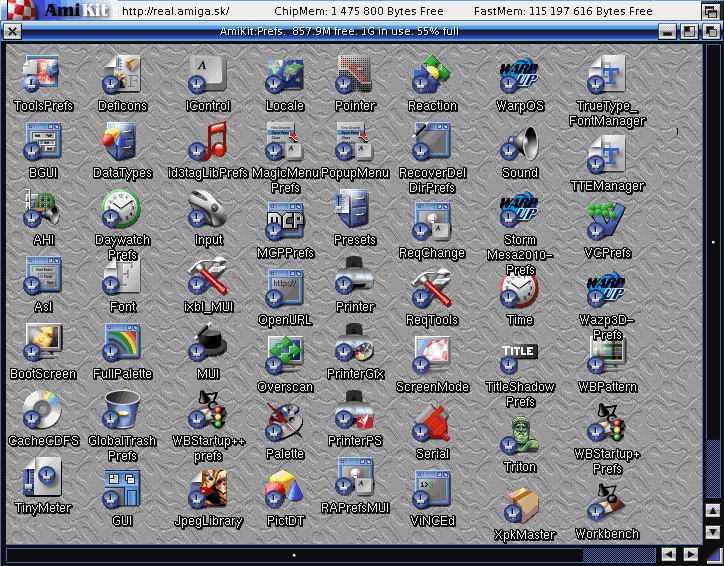Open WBStartup+ Prefs traffic light icon
The height and width of the screenshot is (566, 724).
(607, 422)
